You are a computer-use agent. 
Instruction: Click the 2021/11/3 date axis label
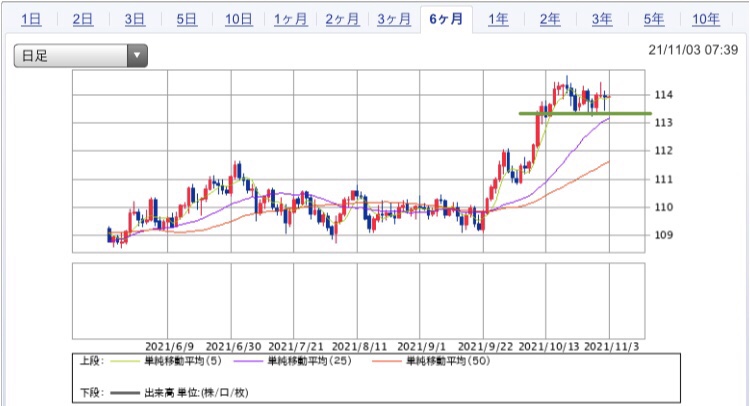[612, 347]
